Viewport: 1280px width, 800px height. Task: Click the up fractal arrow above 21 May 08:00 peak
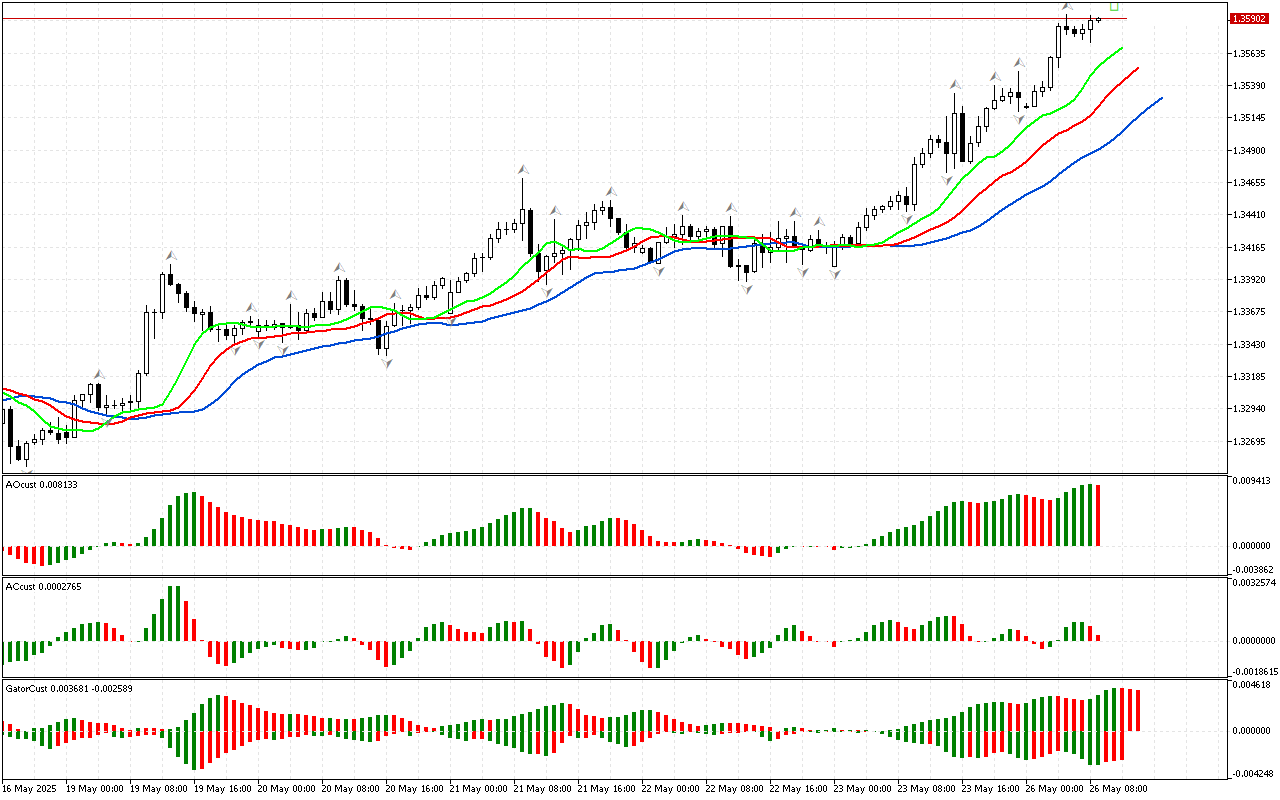pos(522,170)
